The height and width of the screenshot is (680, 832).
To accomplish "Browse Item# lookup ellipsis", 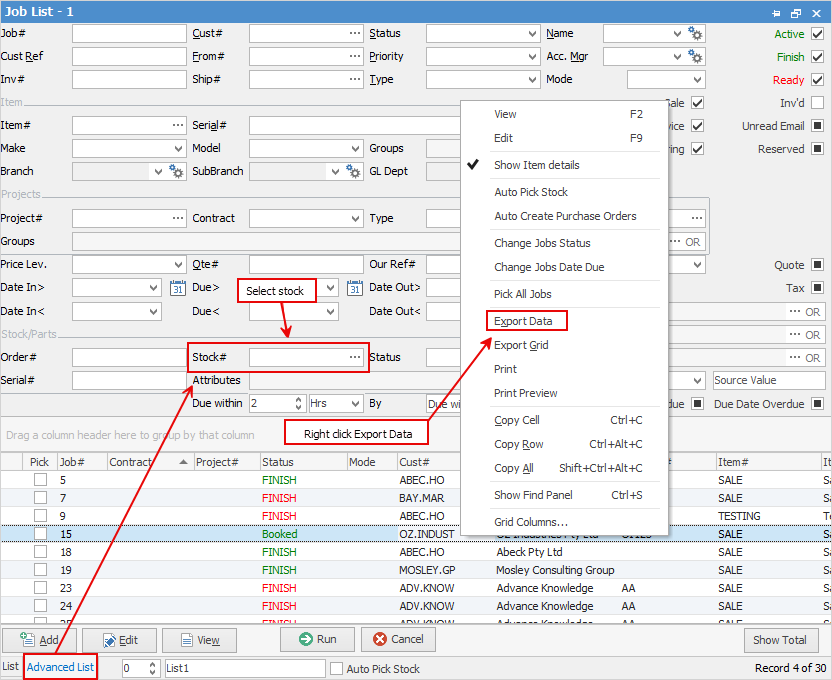I will (178, 125).
